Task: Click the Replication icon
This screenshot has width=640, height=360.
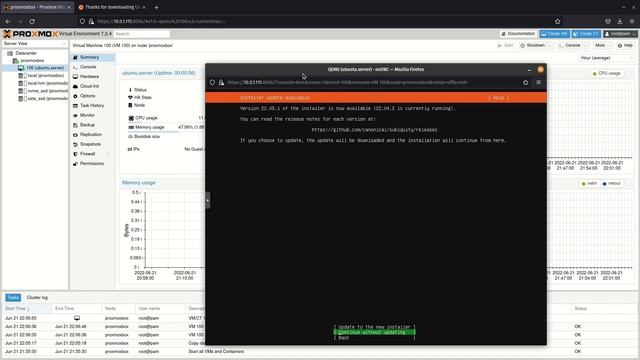Action: tap(75, 135)
